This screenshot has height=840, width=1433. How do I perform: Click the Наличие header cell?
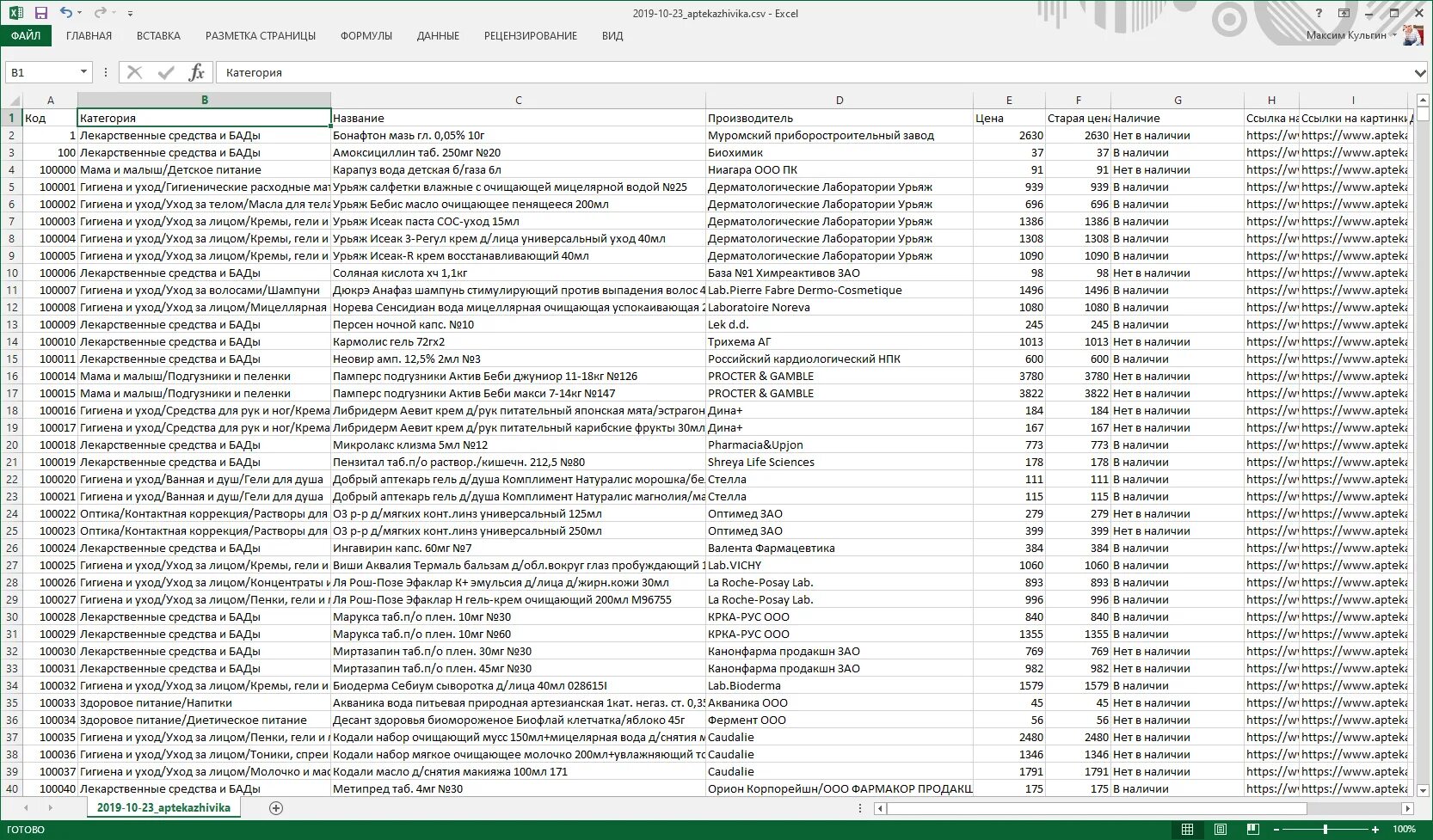(1178, 118)
